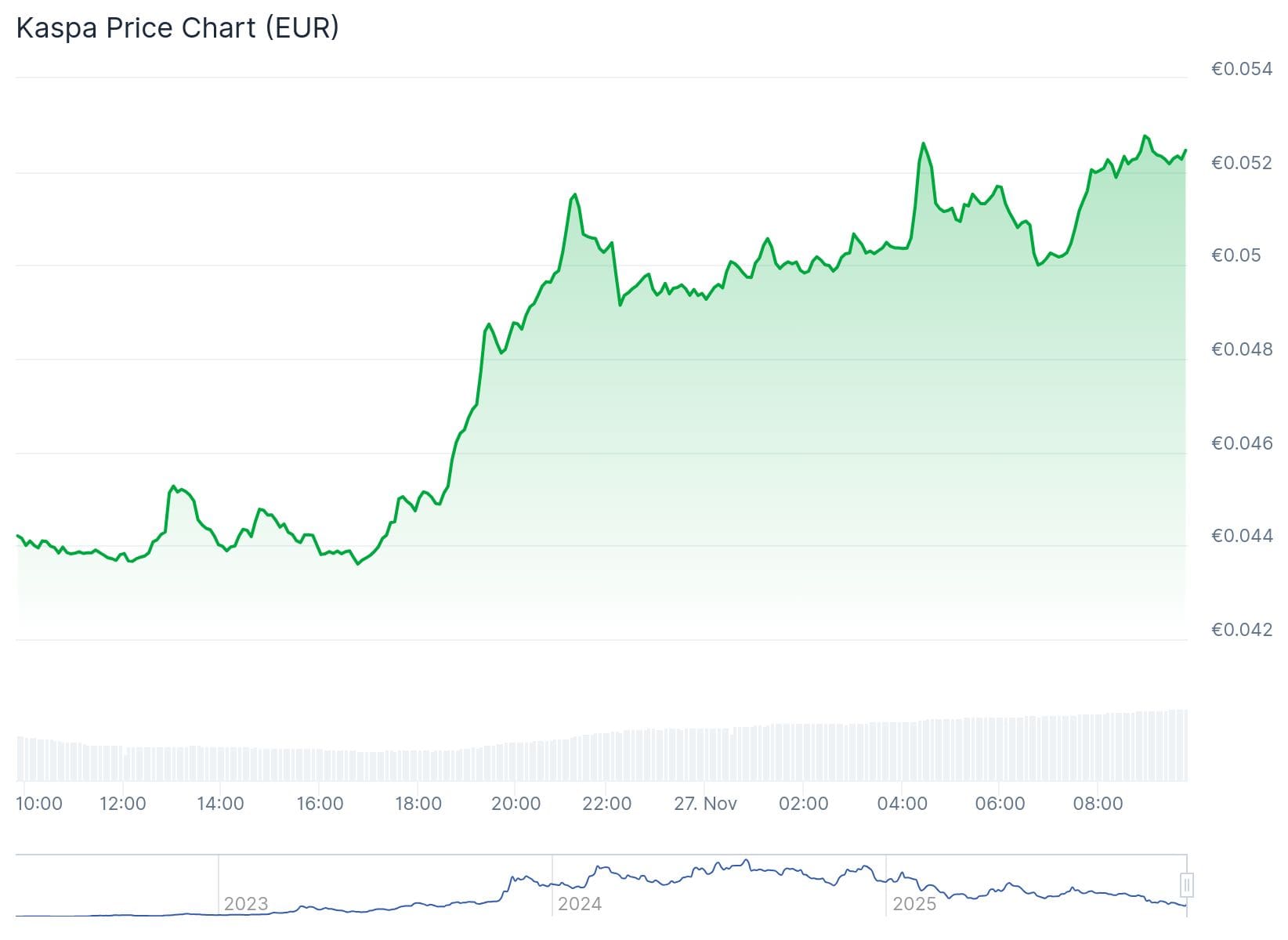Click the €0.046 price axis label
Viewport: 1288px width, 940px height.
pos(1241,443)
